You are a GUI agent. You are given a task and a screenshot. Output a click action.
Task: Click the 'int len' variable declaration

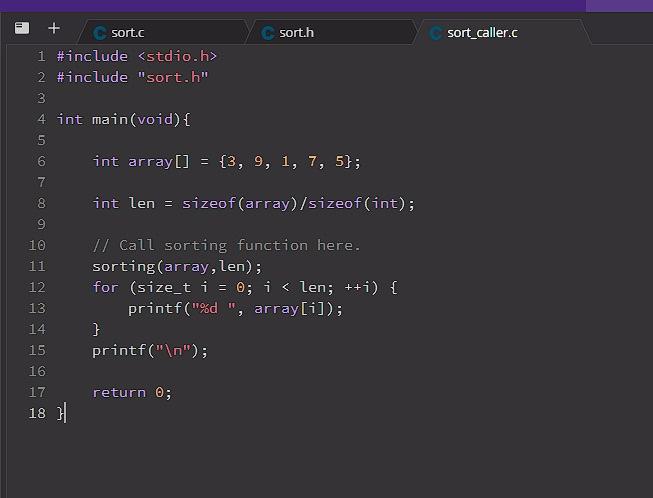pyautogui.click(x=124, y=204)
